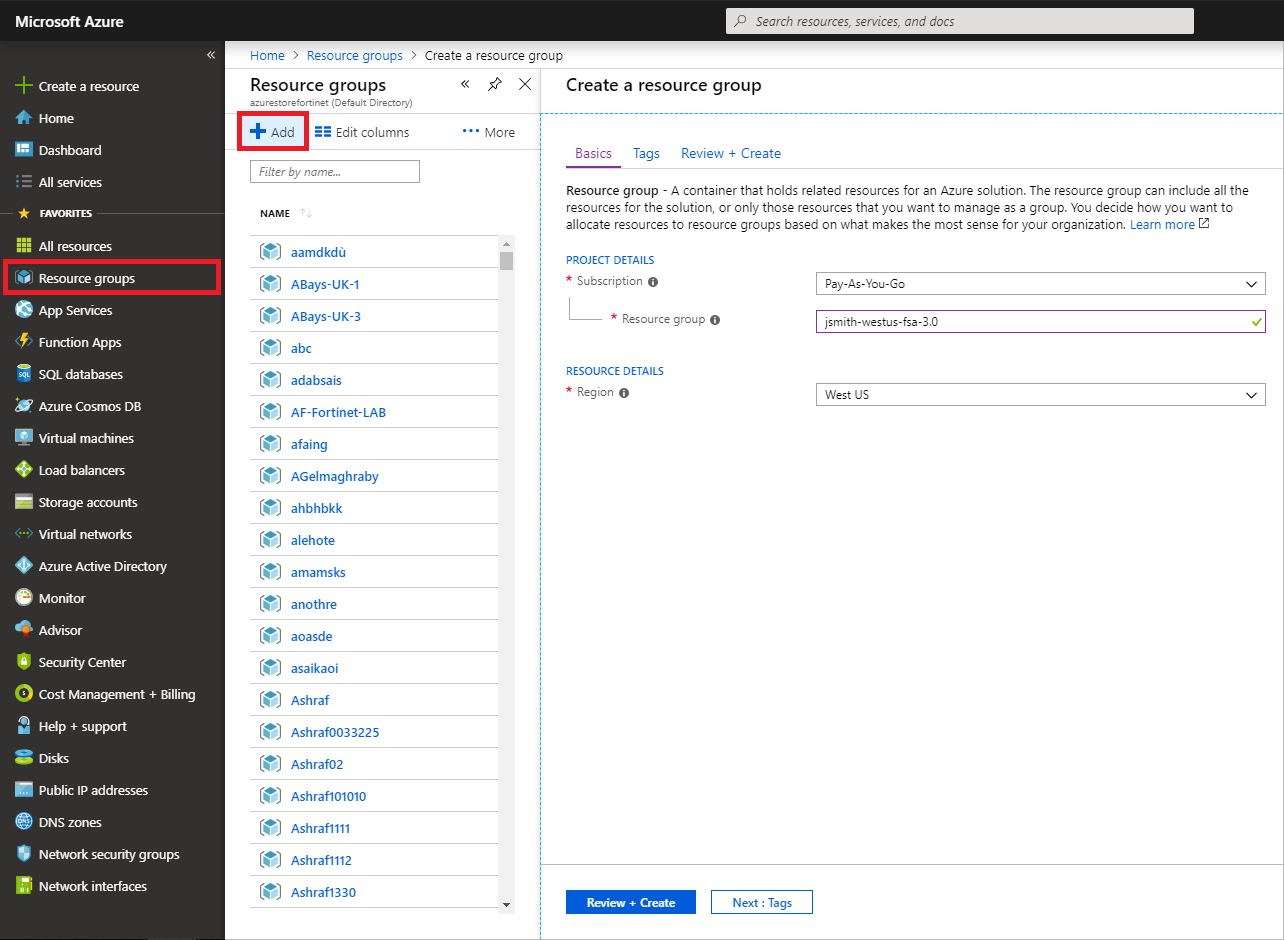Click the Filter by name field
The width and height of the screenshot is (1284, 940).
click(x=334, y=171)
